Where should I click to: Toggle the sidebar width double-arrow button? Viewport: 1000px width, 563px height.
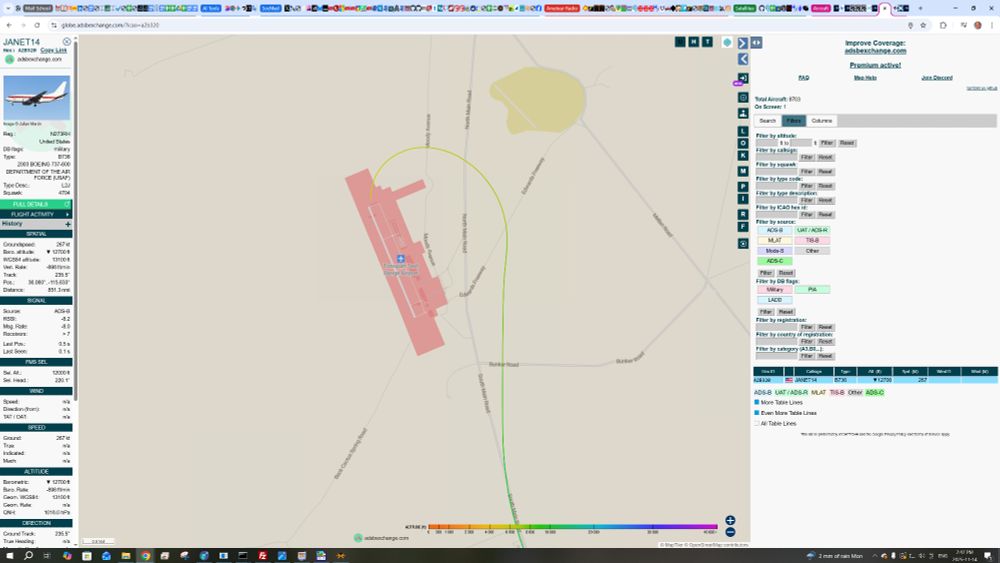756,43
